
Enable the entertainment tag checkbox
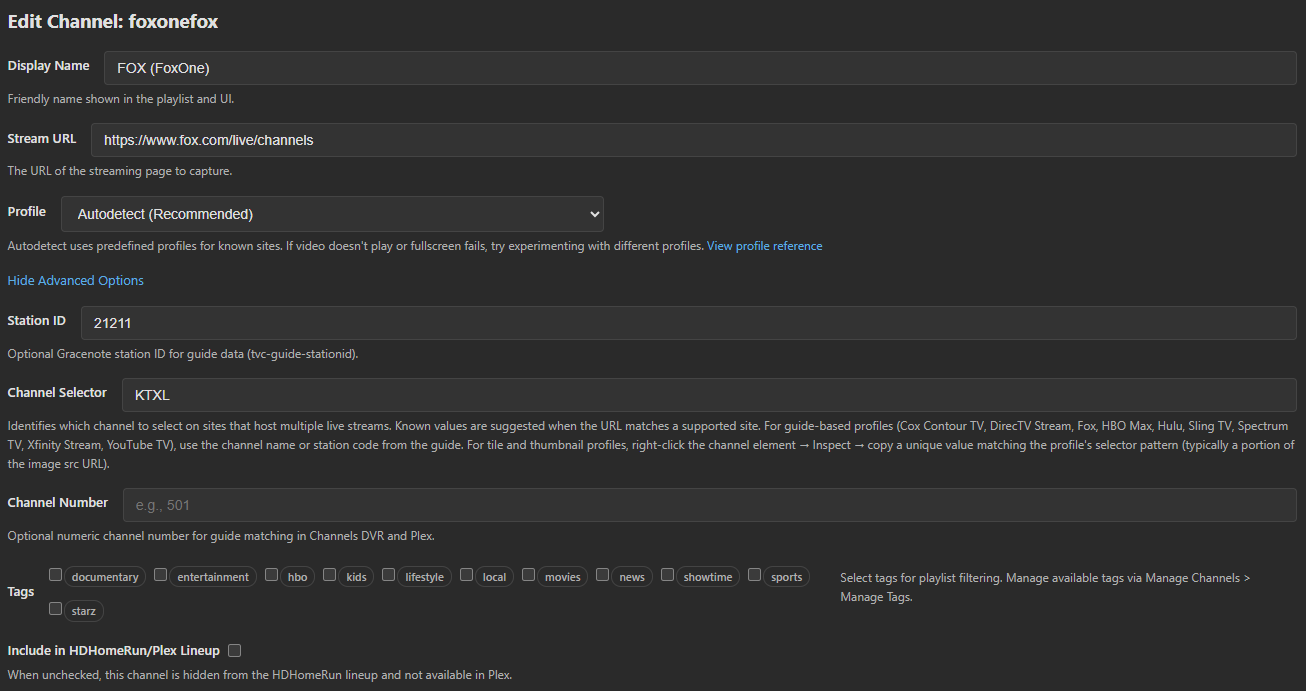161,575
